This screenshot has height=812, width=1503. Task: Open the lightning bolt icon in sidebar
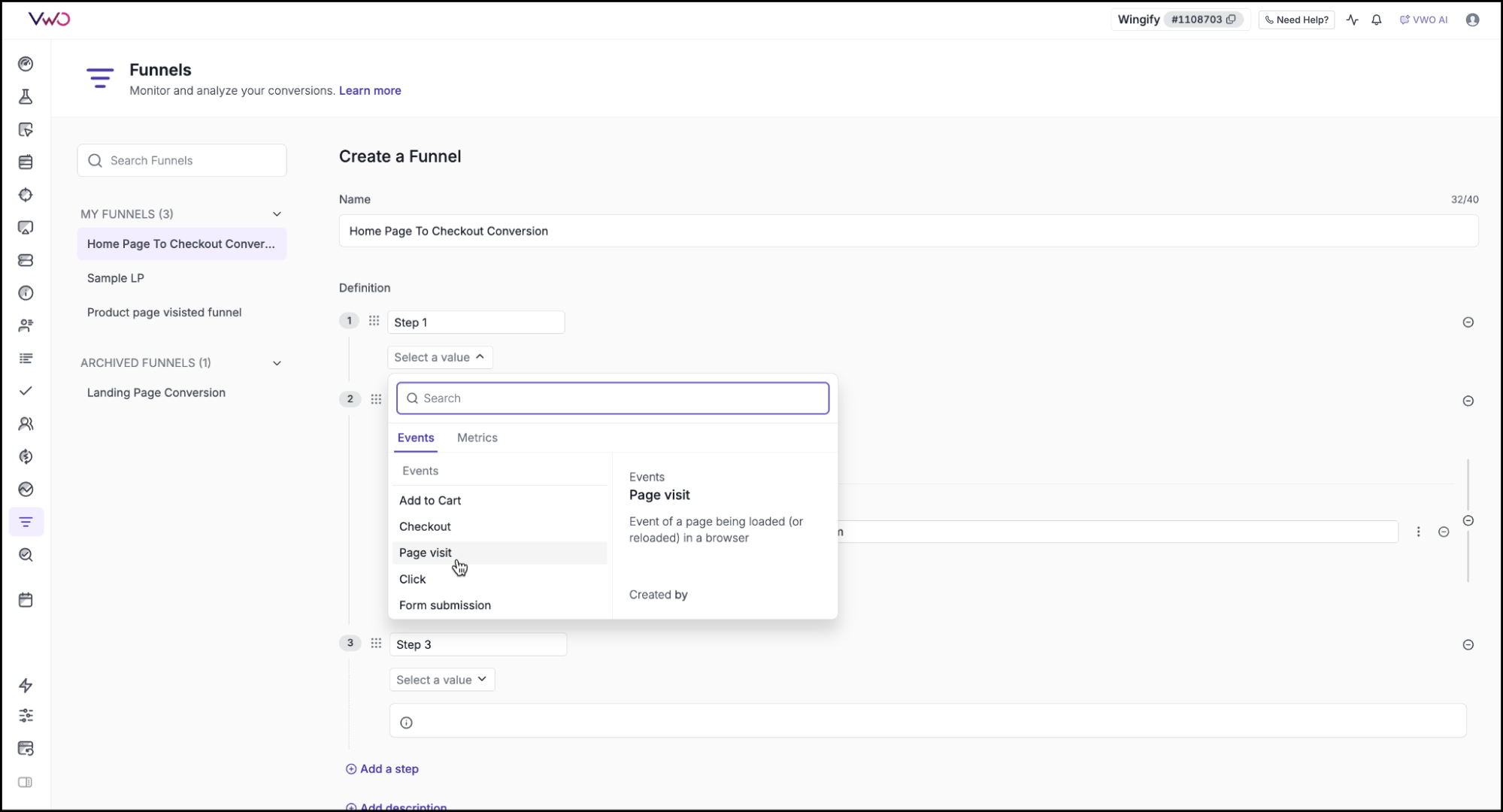pyautogui.click(x=26, y=685)
